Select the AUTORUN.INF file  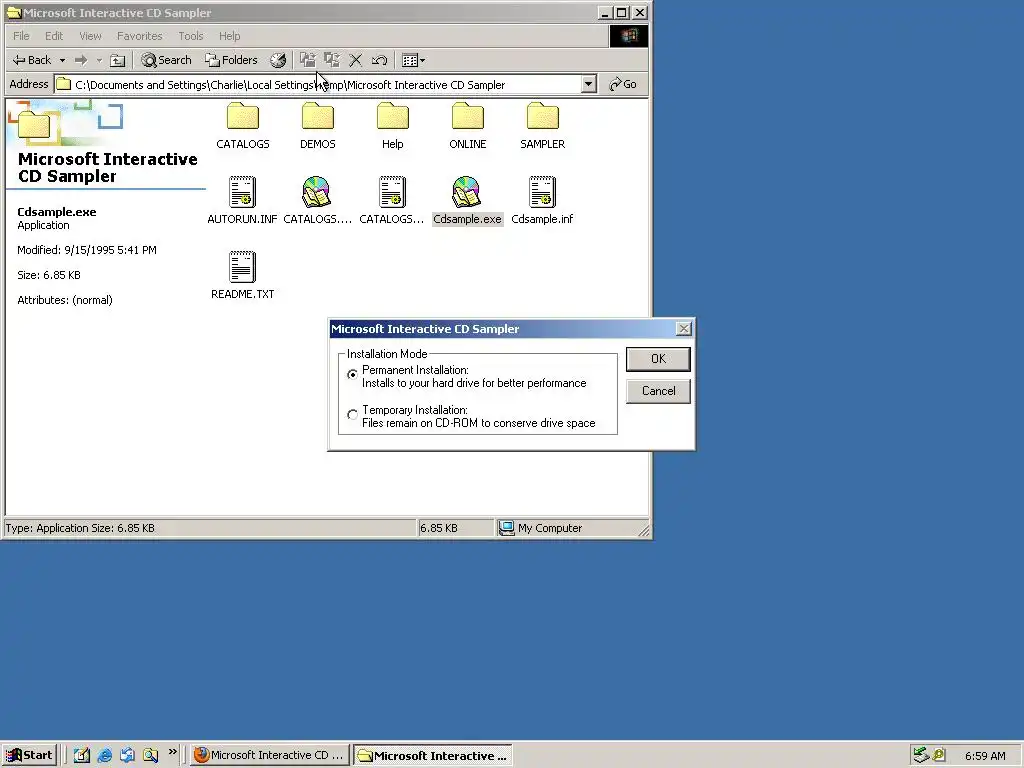coord(242,200)
